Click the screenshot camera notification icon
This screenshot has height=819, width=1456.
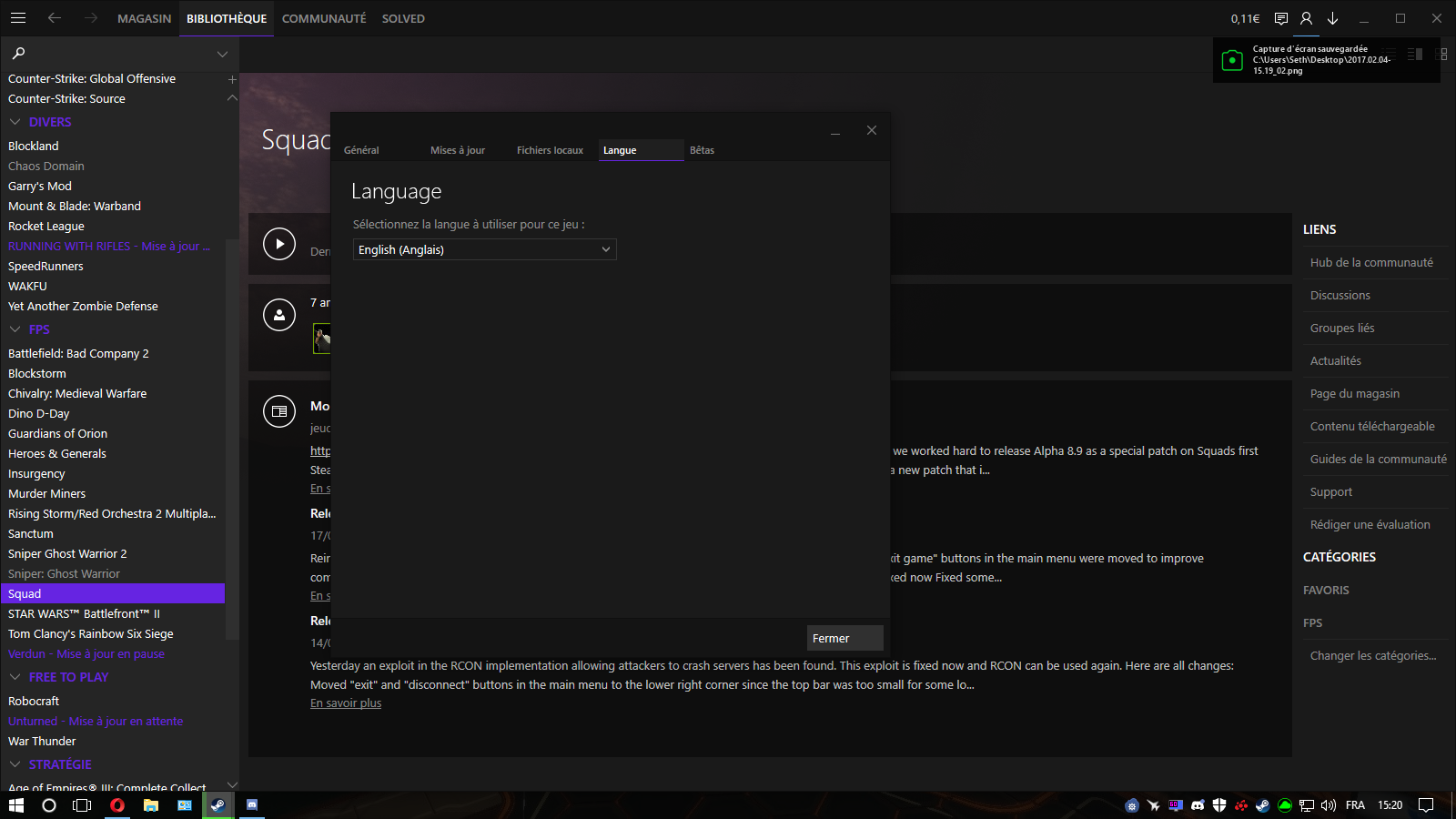pos(1232,60)
